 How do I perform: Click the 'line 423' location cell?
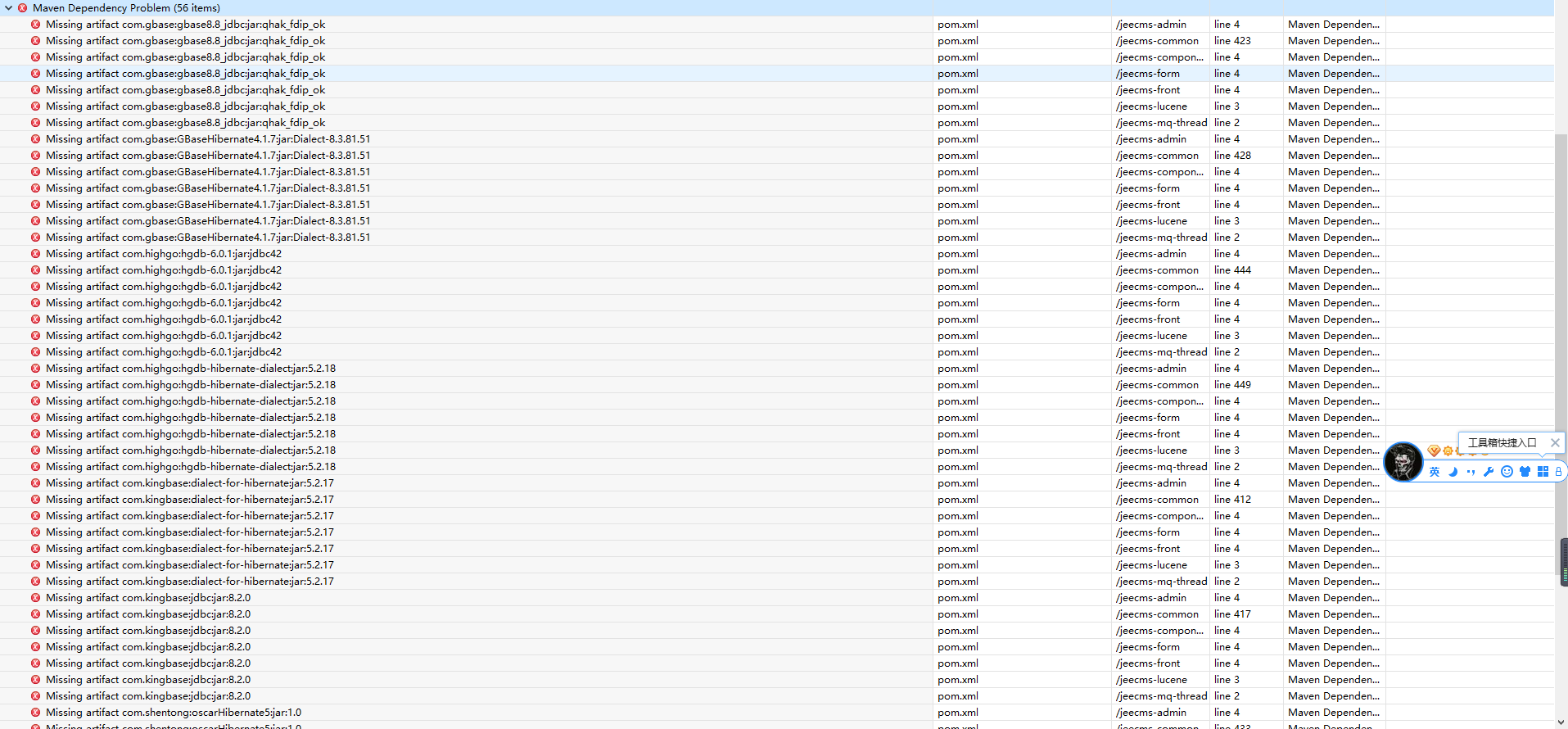(x=1232, y=41)
